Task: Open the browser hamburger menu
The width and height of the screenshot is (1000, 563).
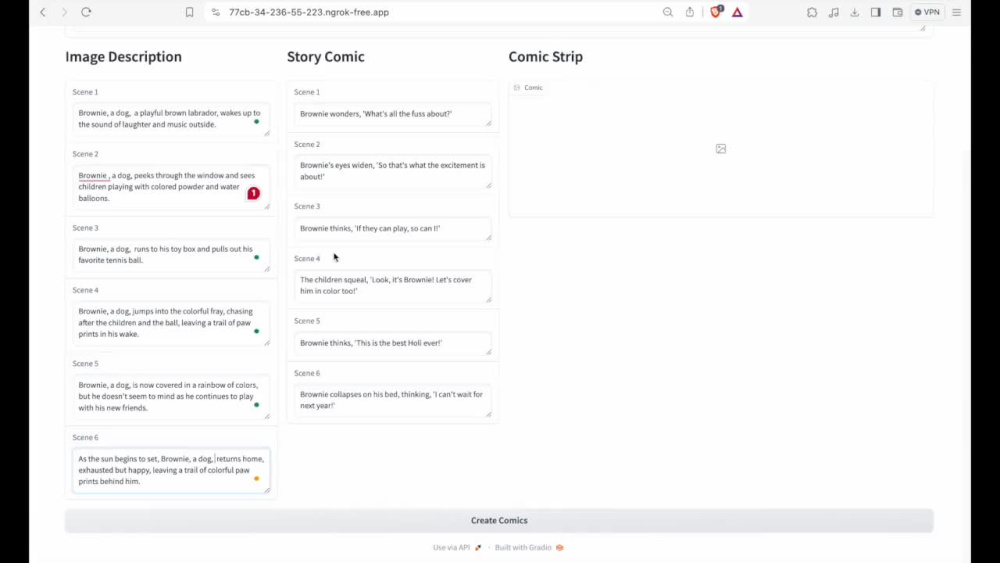Action: tap(957, 12)
